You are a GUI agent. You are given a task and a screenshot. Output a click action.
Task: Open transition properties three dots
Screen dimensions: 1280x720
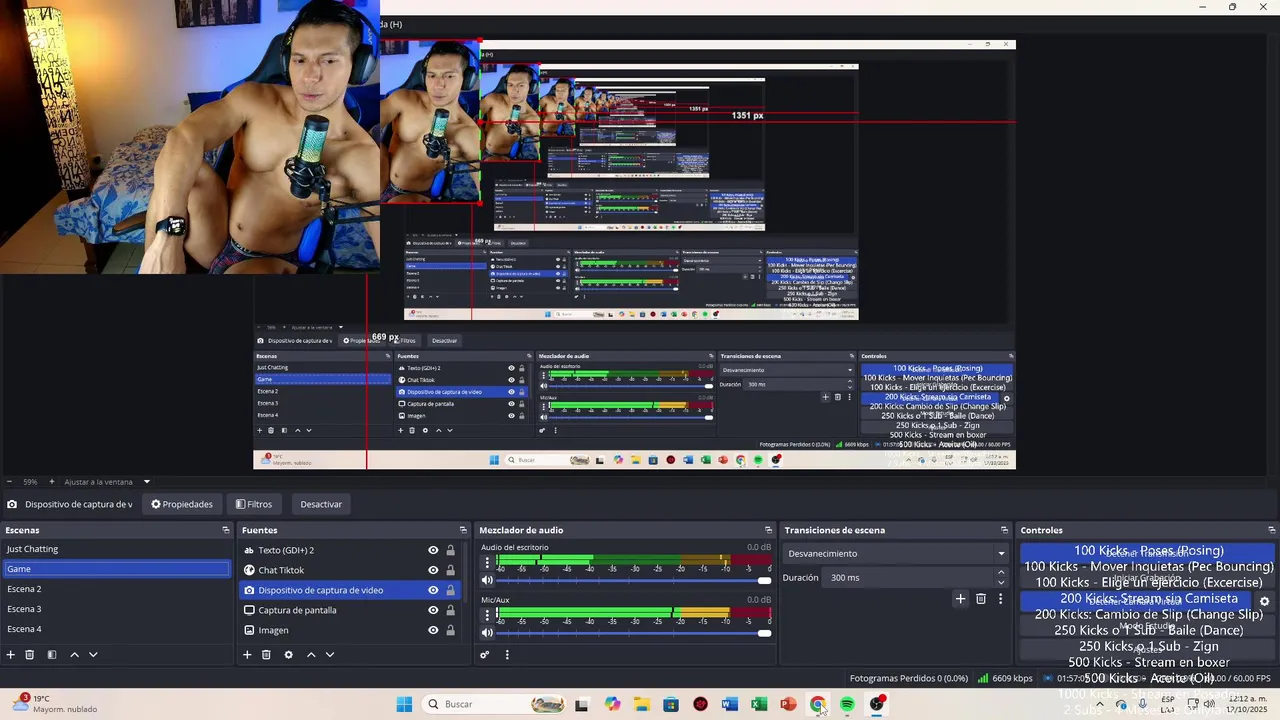click(1000, 599)
